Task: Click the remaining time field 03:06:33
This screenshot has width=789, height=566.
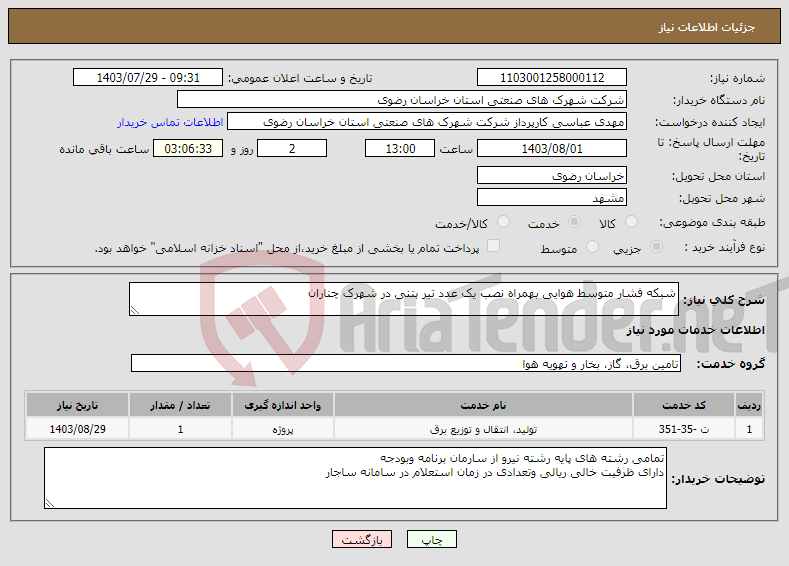Action: (x=188, y=148)
